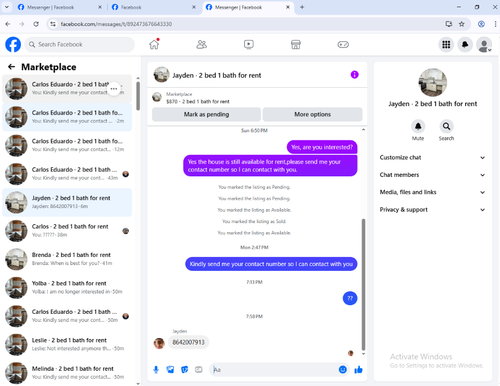Open Leslie - 2 bed 1 bath chat
This screenshot has width=500, height=386.
click(x=67, y=344)
